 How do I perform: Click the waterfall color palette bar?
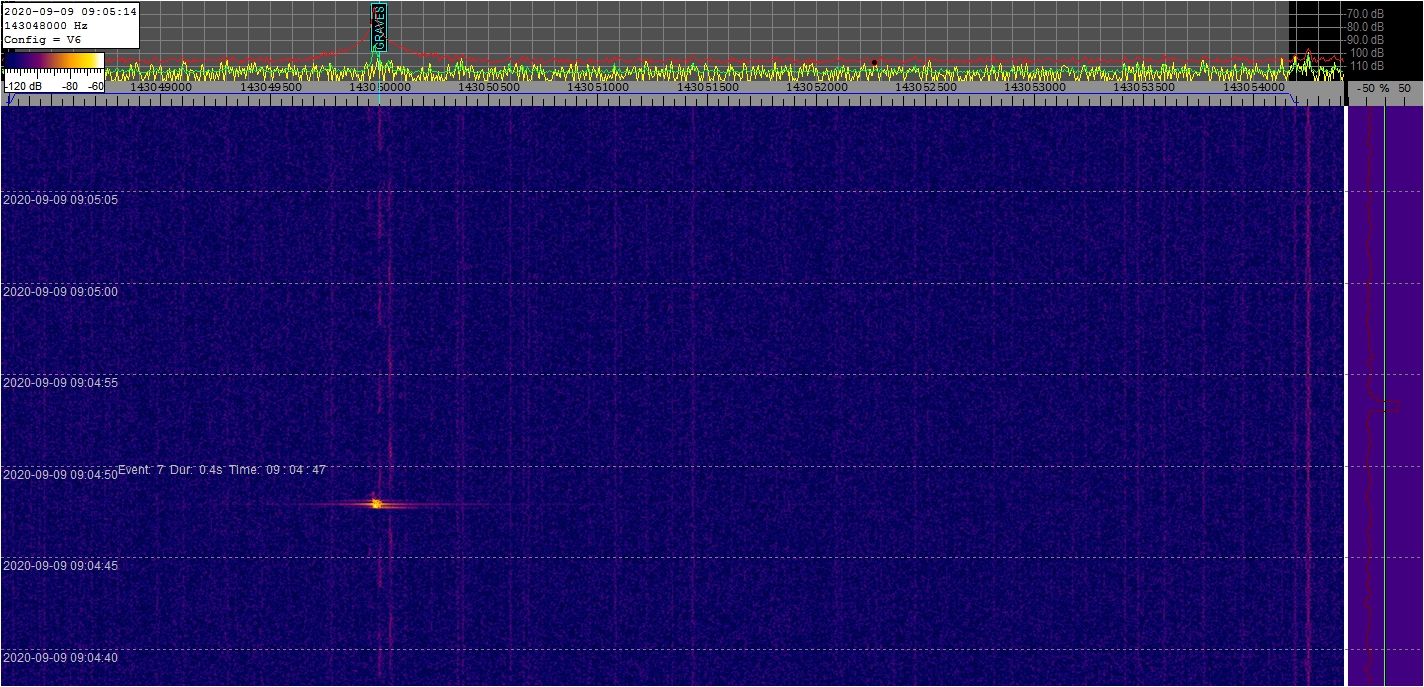tap(54, 61)
